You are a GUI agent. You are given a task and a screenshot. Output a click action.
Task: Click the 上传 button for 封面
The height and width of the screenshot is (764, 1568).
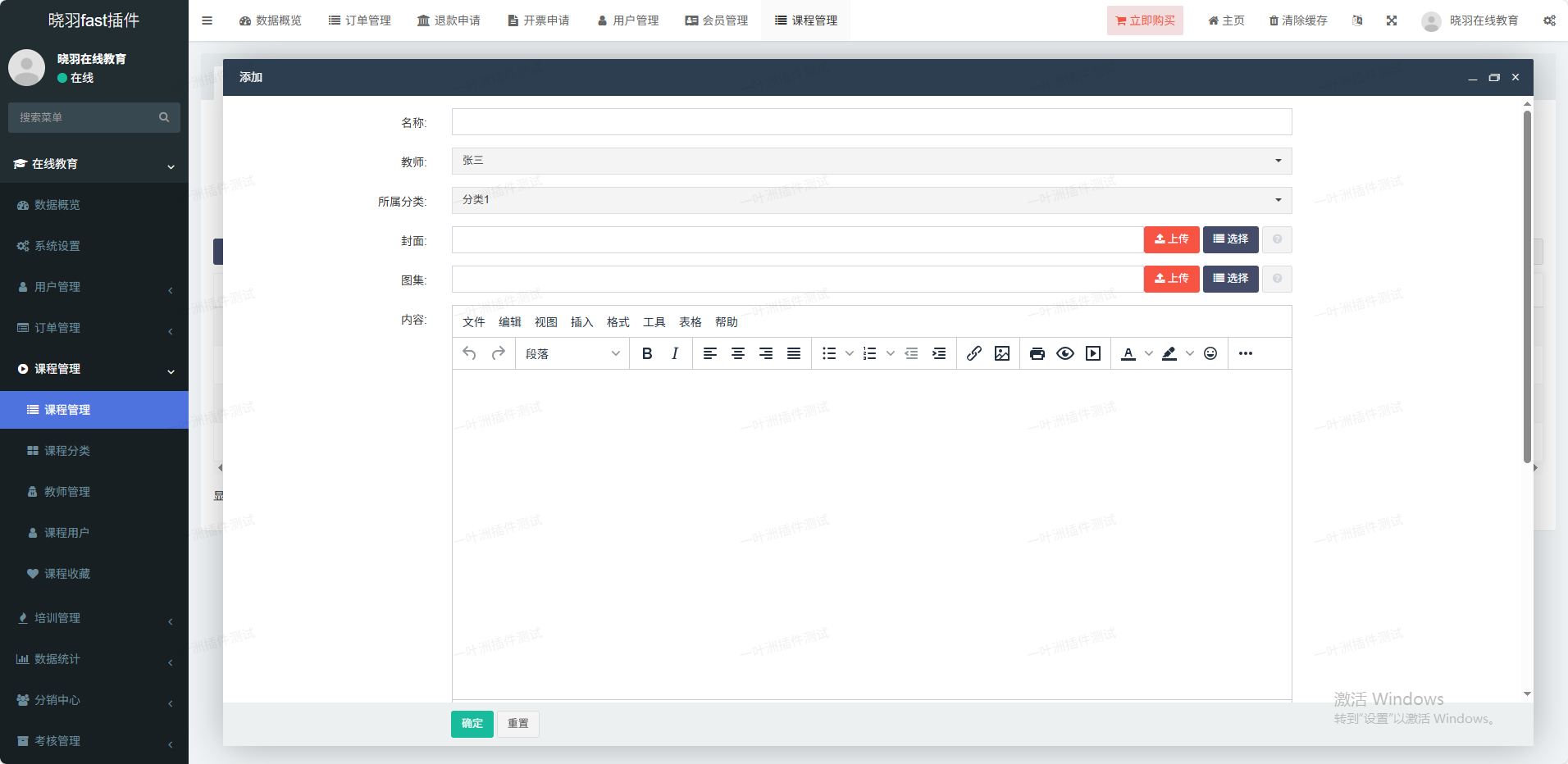[1171, 239]
